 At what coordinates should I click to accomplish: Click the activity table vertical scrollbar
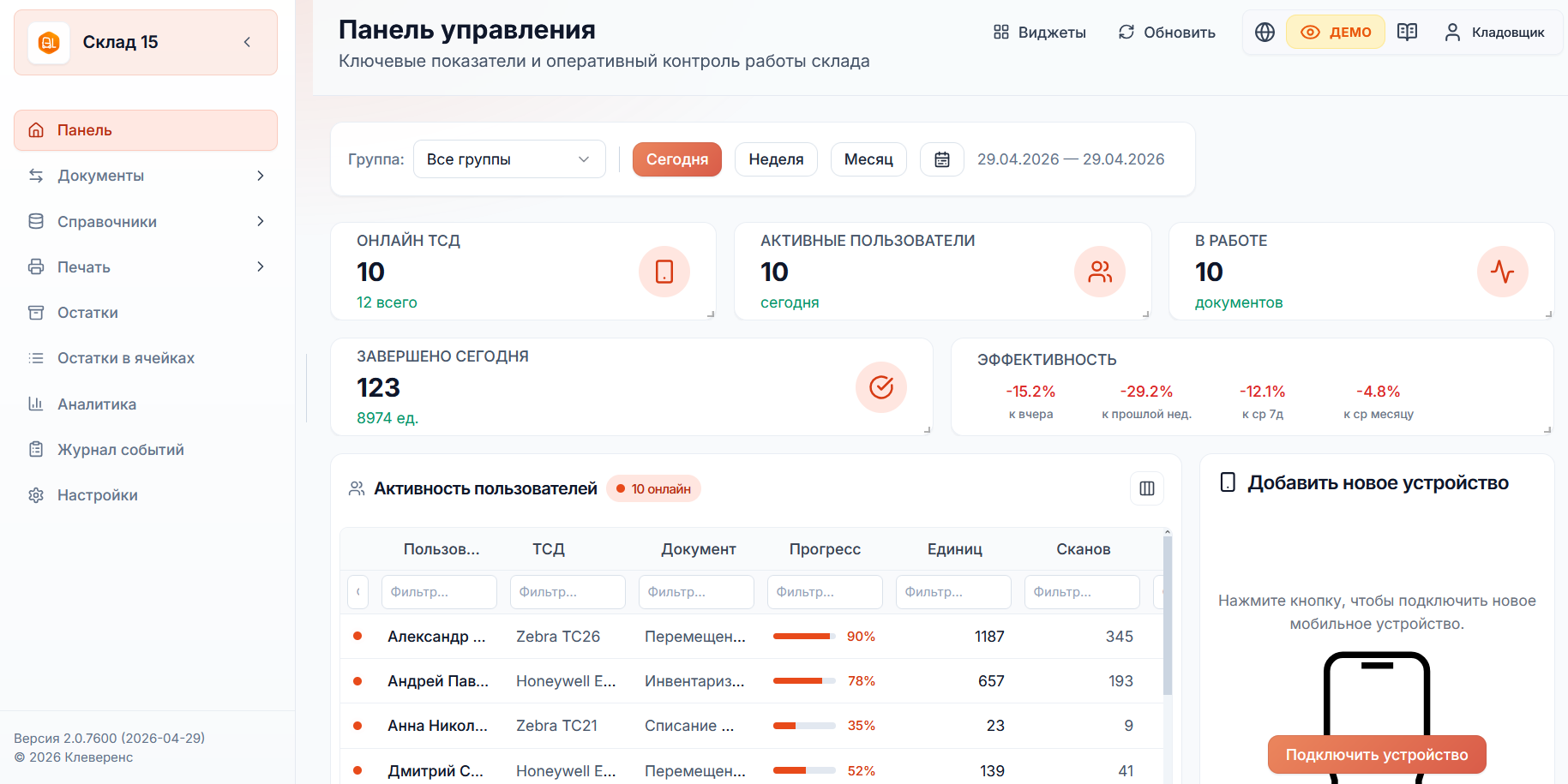point(1168,615)
